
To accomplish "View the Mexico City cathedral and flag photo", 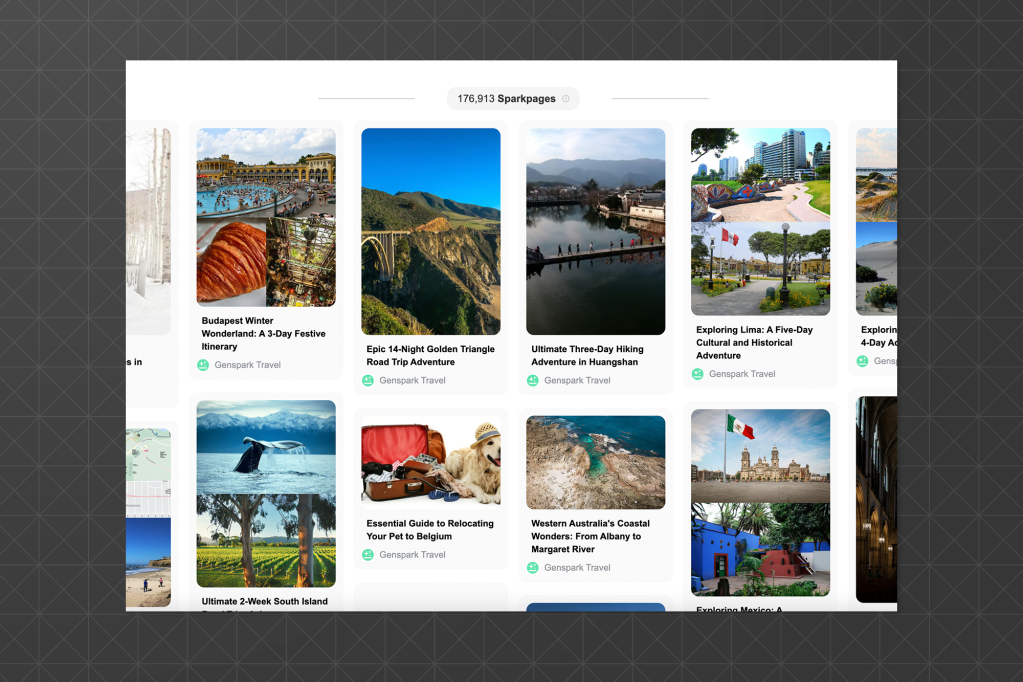I will pos(761,456).
